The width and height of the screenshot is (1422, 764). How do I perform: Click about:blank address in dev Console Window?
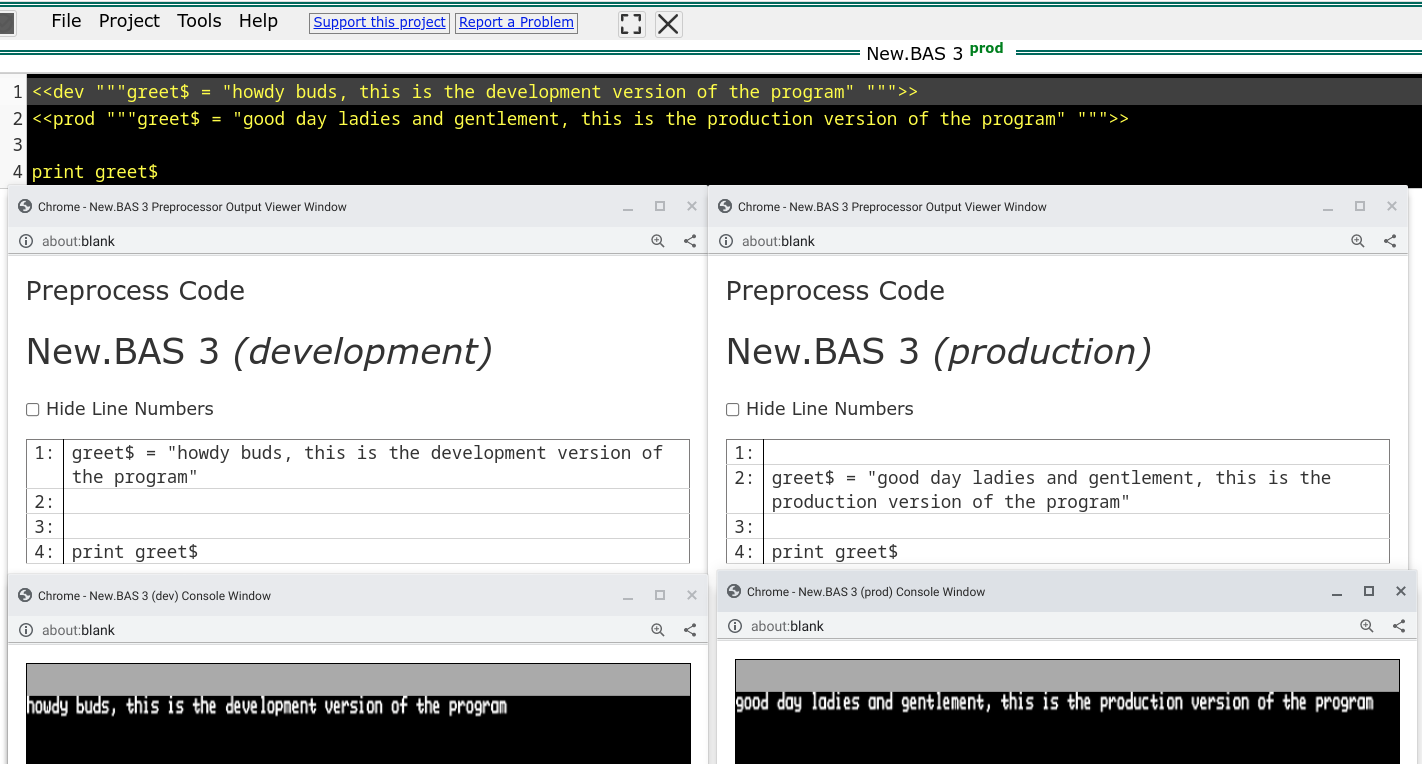point(78,630)
